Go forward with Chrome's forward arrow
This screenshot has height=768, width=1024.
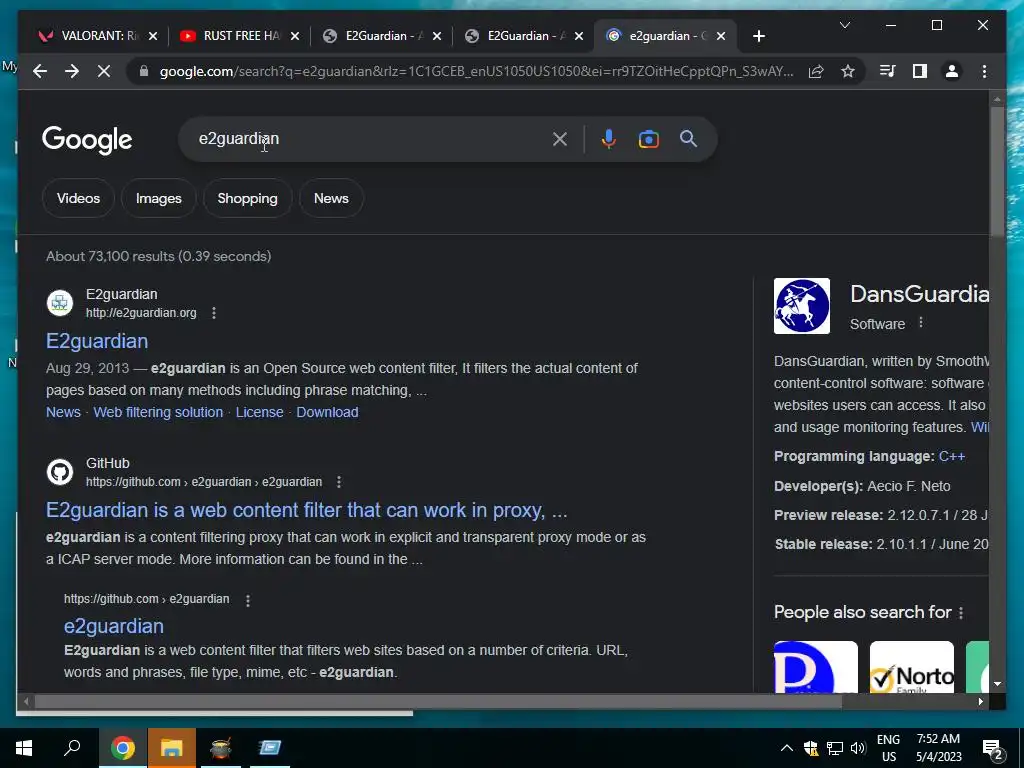tap(72, 71)
